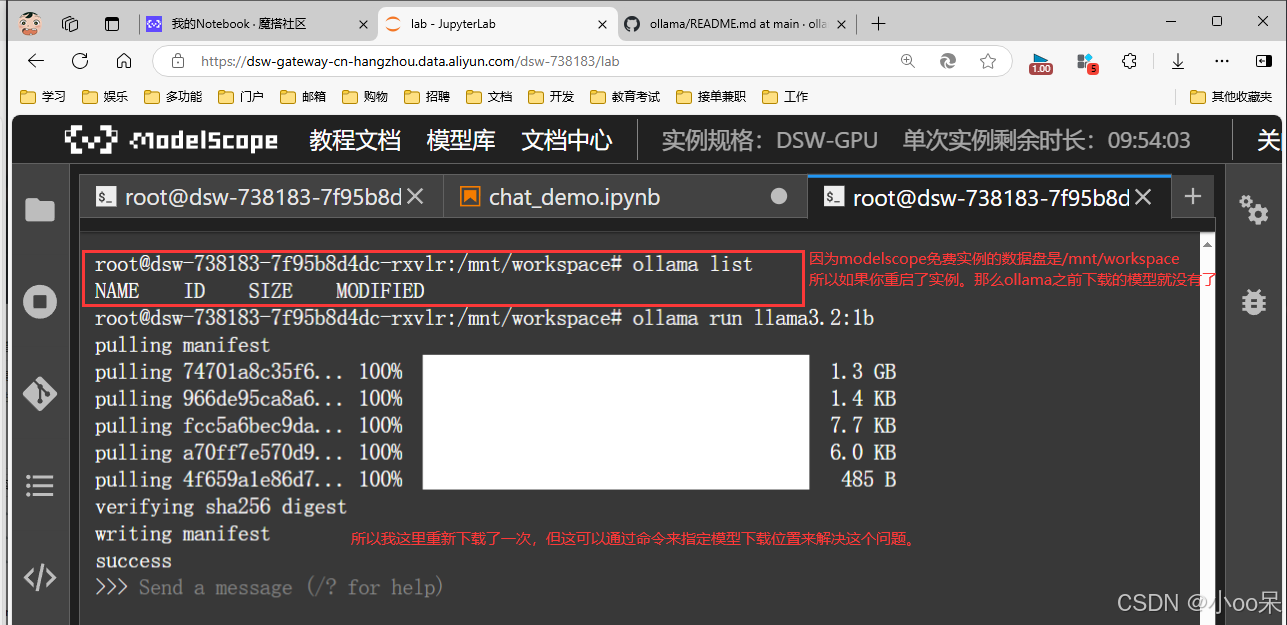Open the 招聘 bookmarks folder
The height and width of the screenshot is (625, 1287).
(427, 97)
